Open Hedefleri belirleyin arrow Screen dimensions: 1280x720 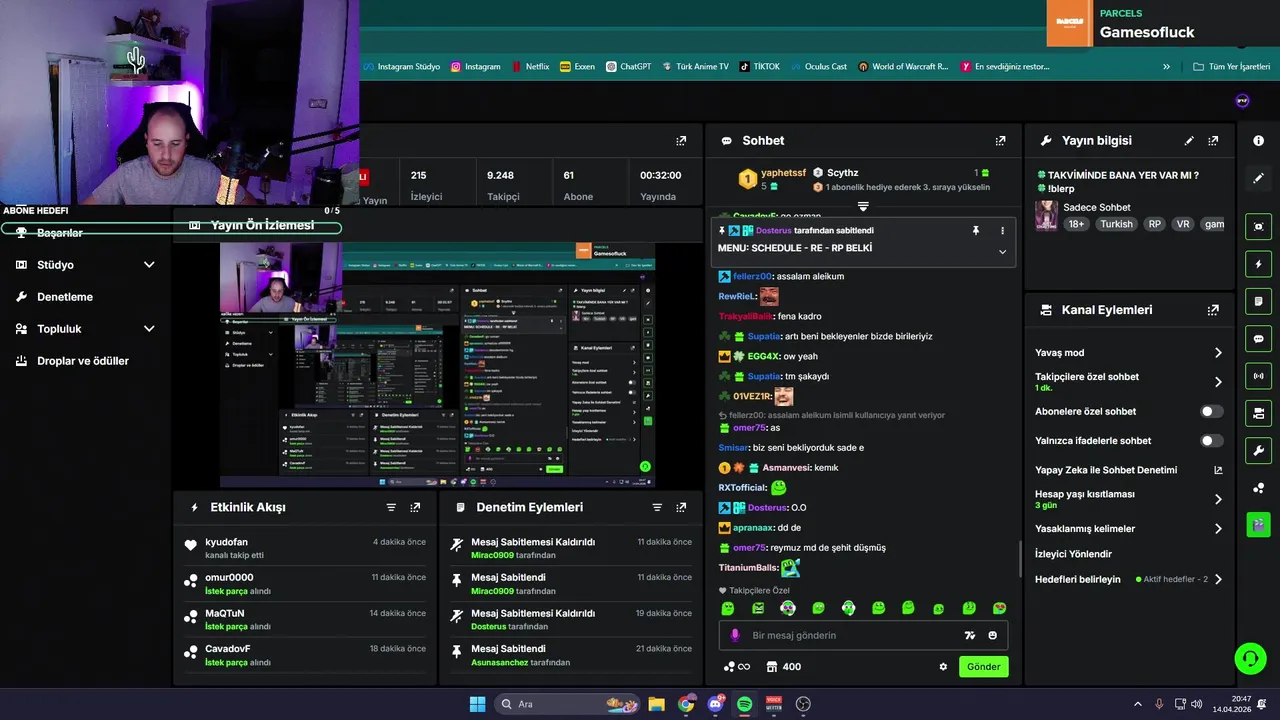click(x=1218, y=579)
